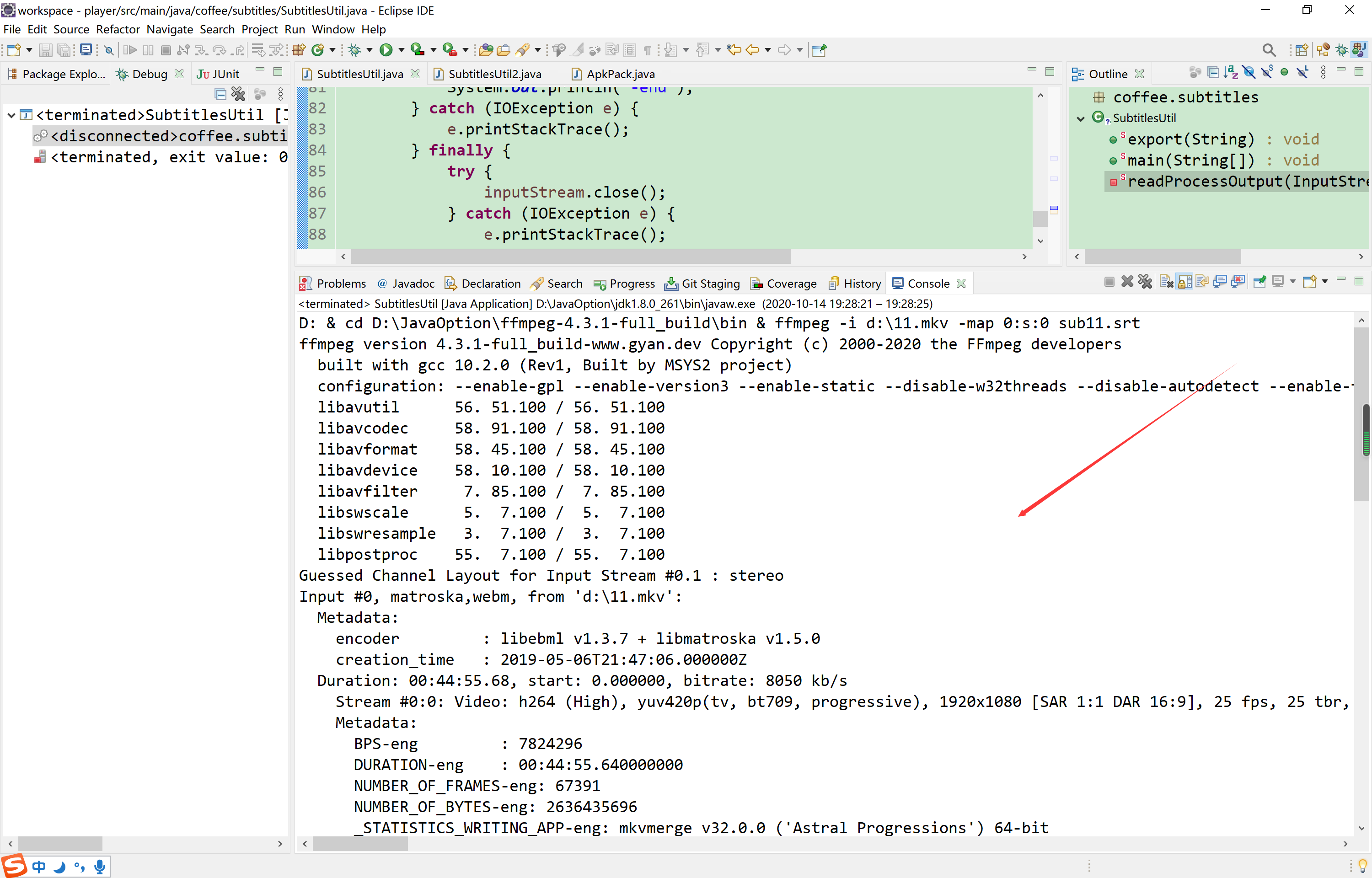Open the Coverage panel
1372x878 pixels.
tap(789, 283)
